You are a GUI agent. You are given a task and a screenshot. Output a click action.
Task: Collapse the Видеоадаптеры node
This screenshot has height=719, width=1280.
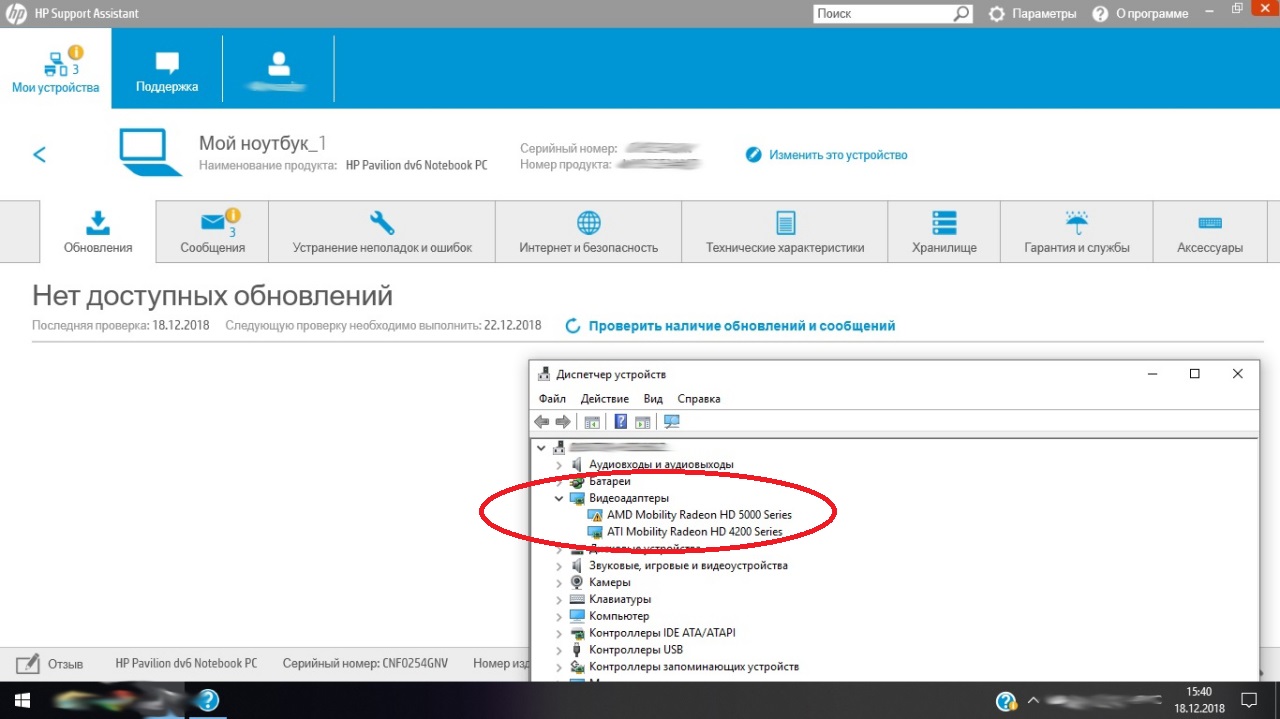(x=559, y=498)
